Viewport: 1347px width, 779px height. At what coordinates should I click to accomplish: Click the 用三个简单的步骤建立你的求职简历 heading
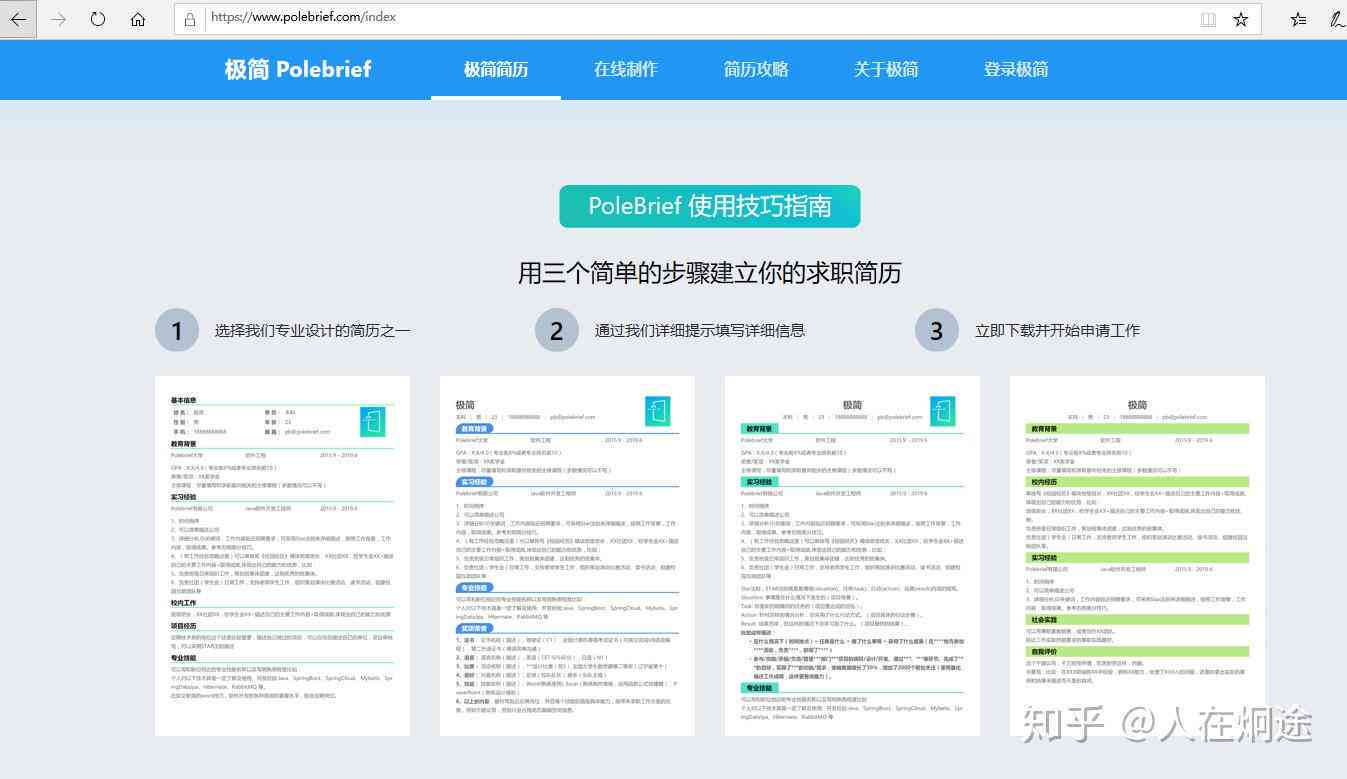pos(710,273)
